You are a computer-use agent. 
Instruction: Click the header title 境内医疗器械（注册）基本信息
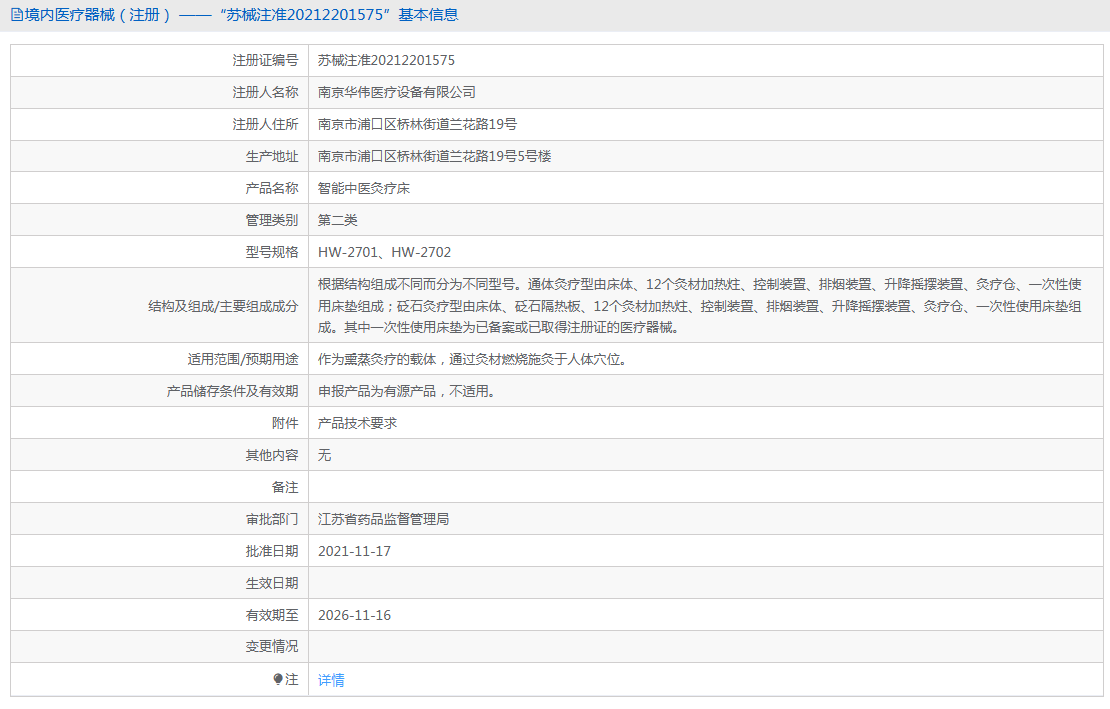coord(241,15)
